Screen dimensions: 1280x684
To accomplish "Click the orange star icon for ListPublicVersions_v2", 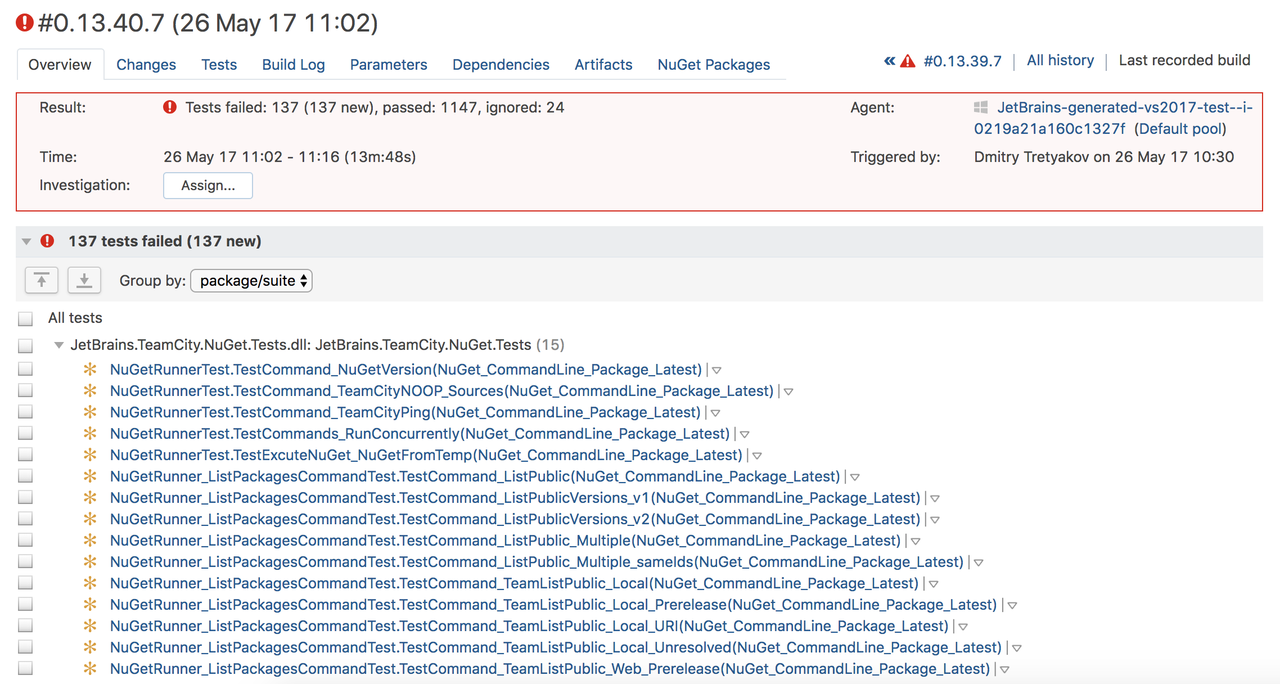I will click(x=91, y=519).
